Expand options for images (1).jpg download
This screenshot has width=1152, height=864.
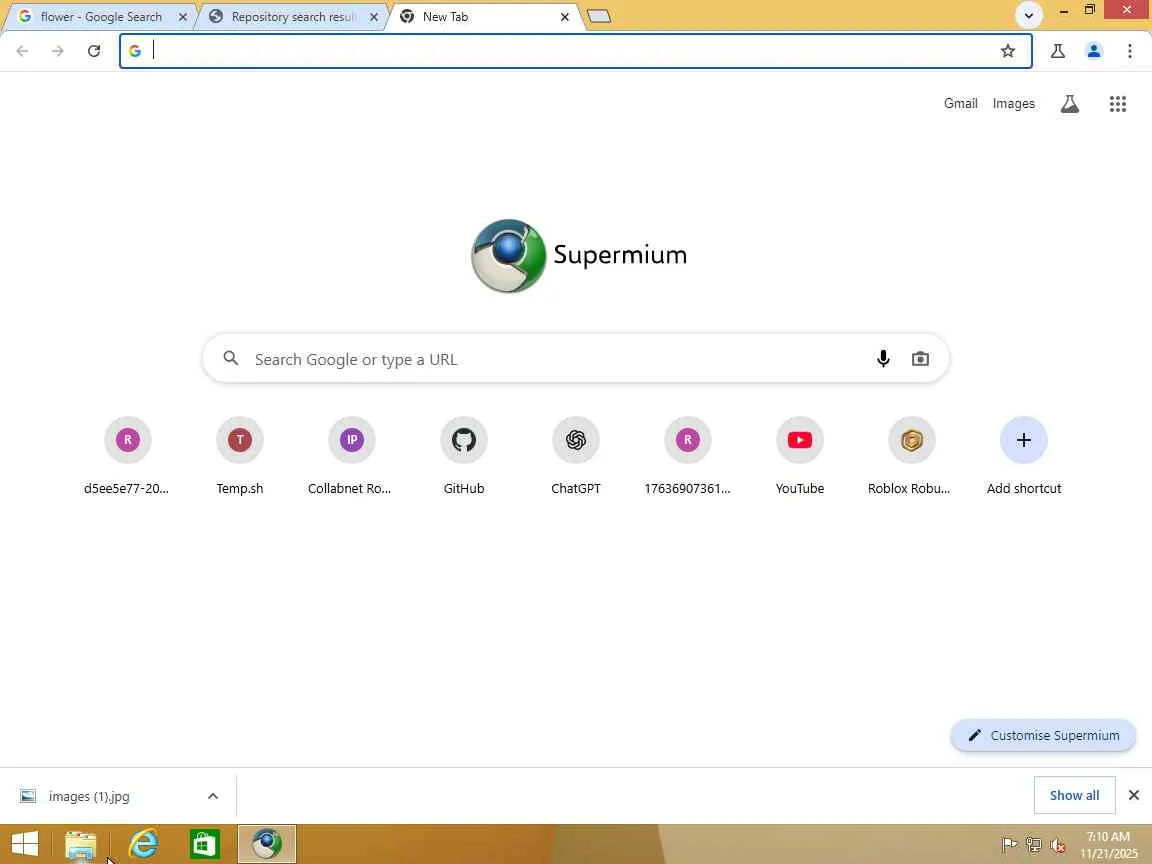[213, 796]
